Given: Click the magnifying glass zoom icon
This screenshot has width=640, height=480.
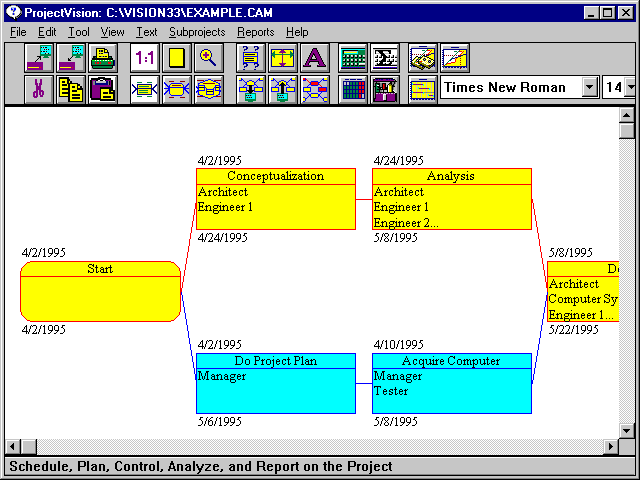Looking at the screenshot, I should click(x=208, y=58).
